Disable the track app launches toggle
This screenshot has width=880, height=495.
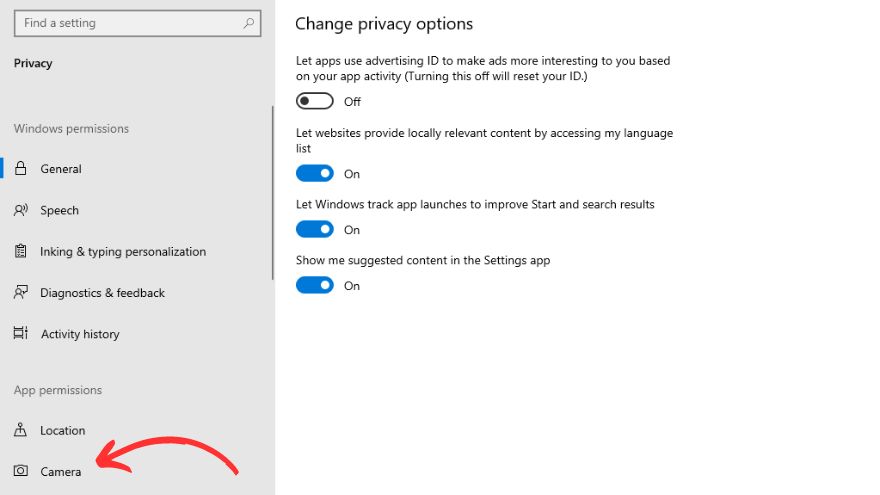click(315, 230)
